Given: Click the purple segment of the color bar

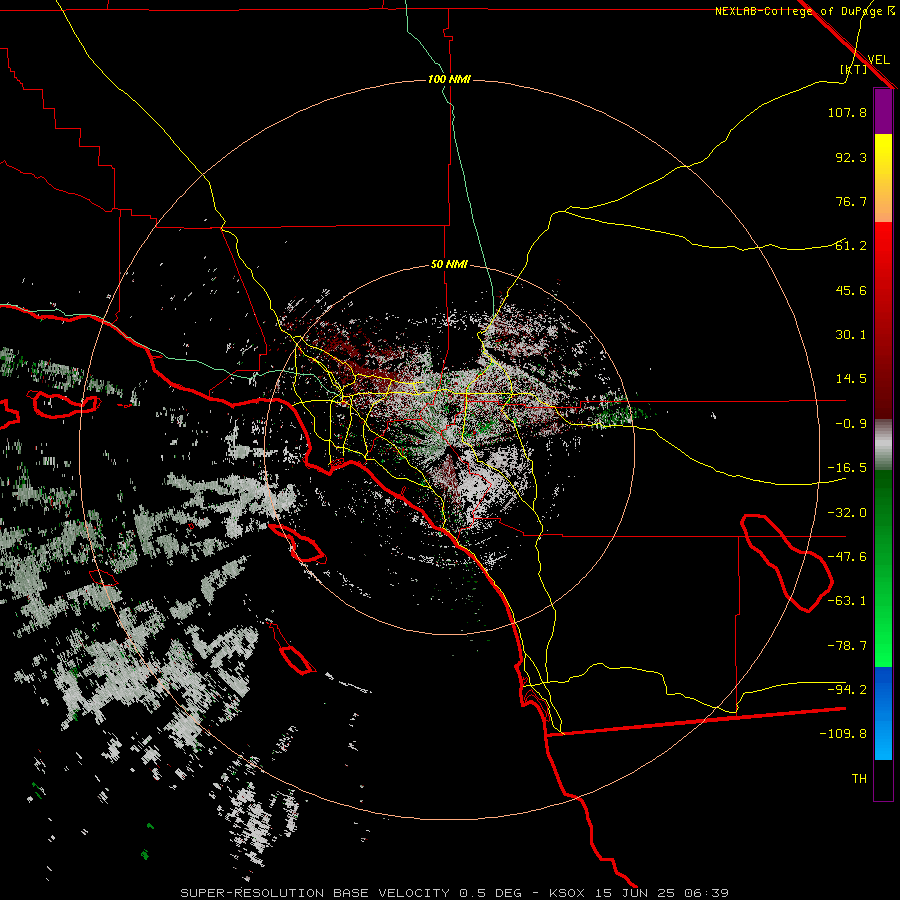Looking at the screenshot, I should coord(883,111).
